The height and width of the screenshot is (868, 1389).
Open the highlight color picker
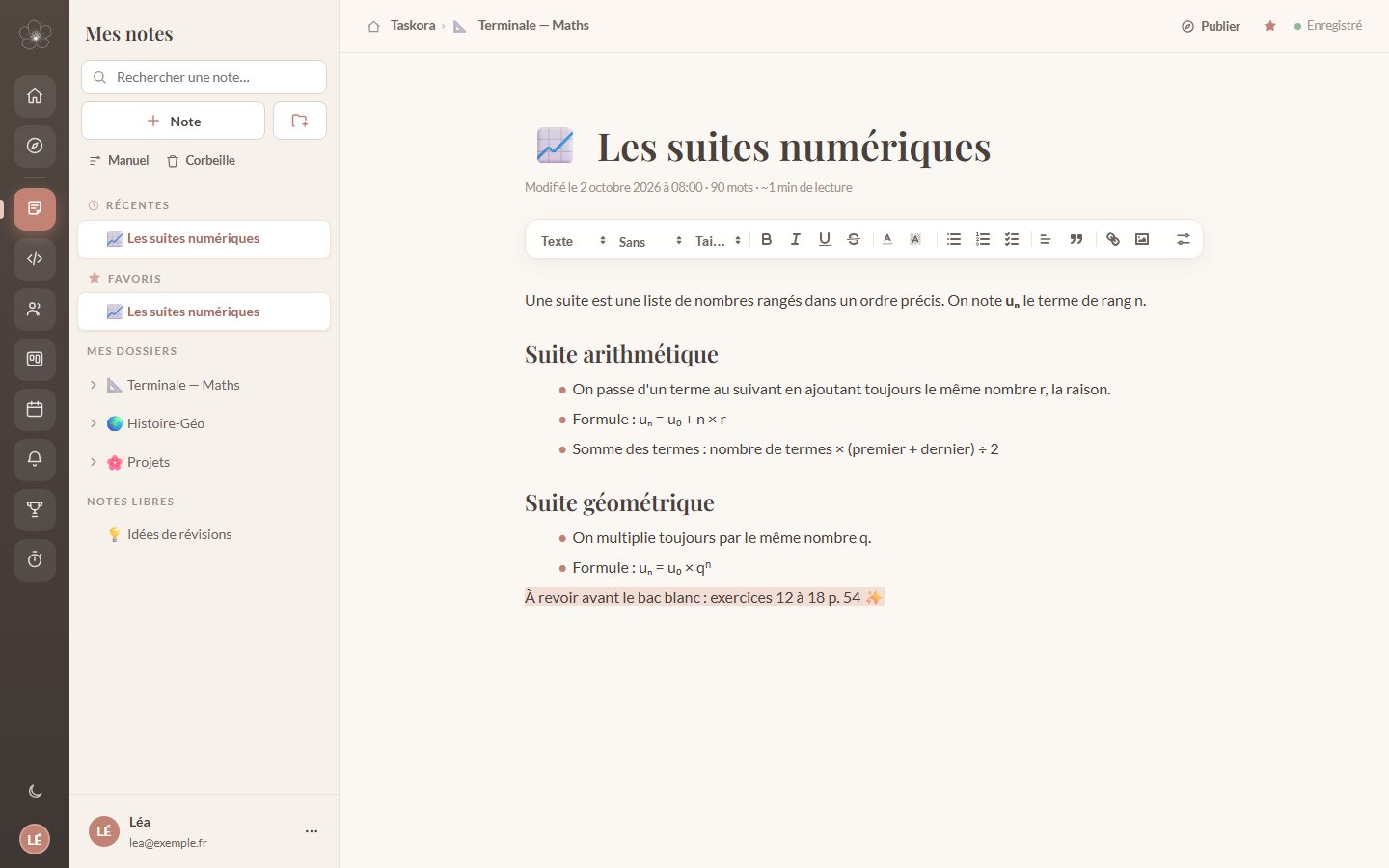click(x=915, y=239)
